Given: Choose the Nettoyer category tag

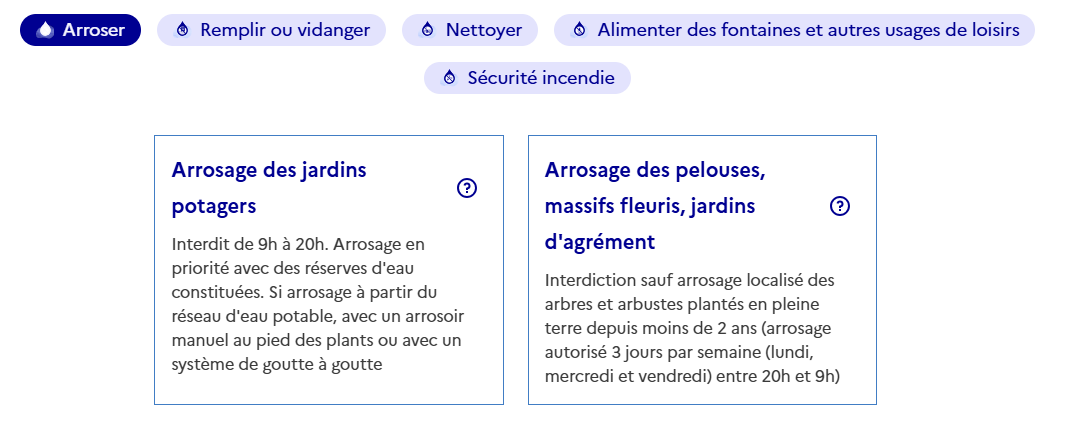Looking at the screenshot, I should pos(470,30).
